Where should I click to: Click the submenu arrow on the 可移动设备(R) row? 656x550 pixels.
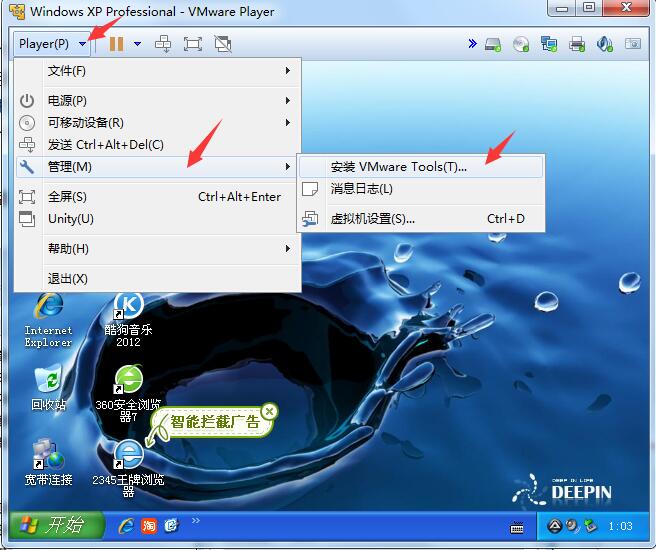point(287,123)
